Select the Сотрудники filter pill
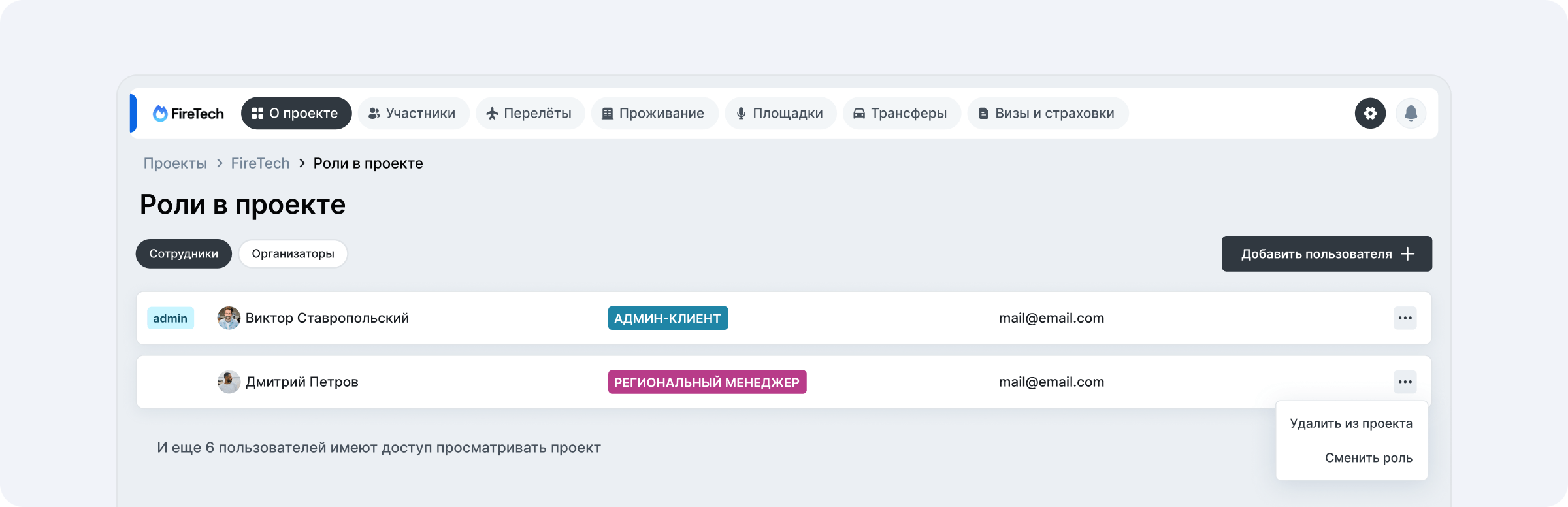 click(x=184, y=254)
